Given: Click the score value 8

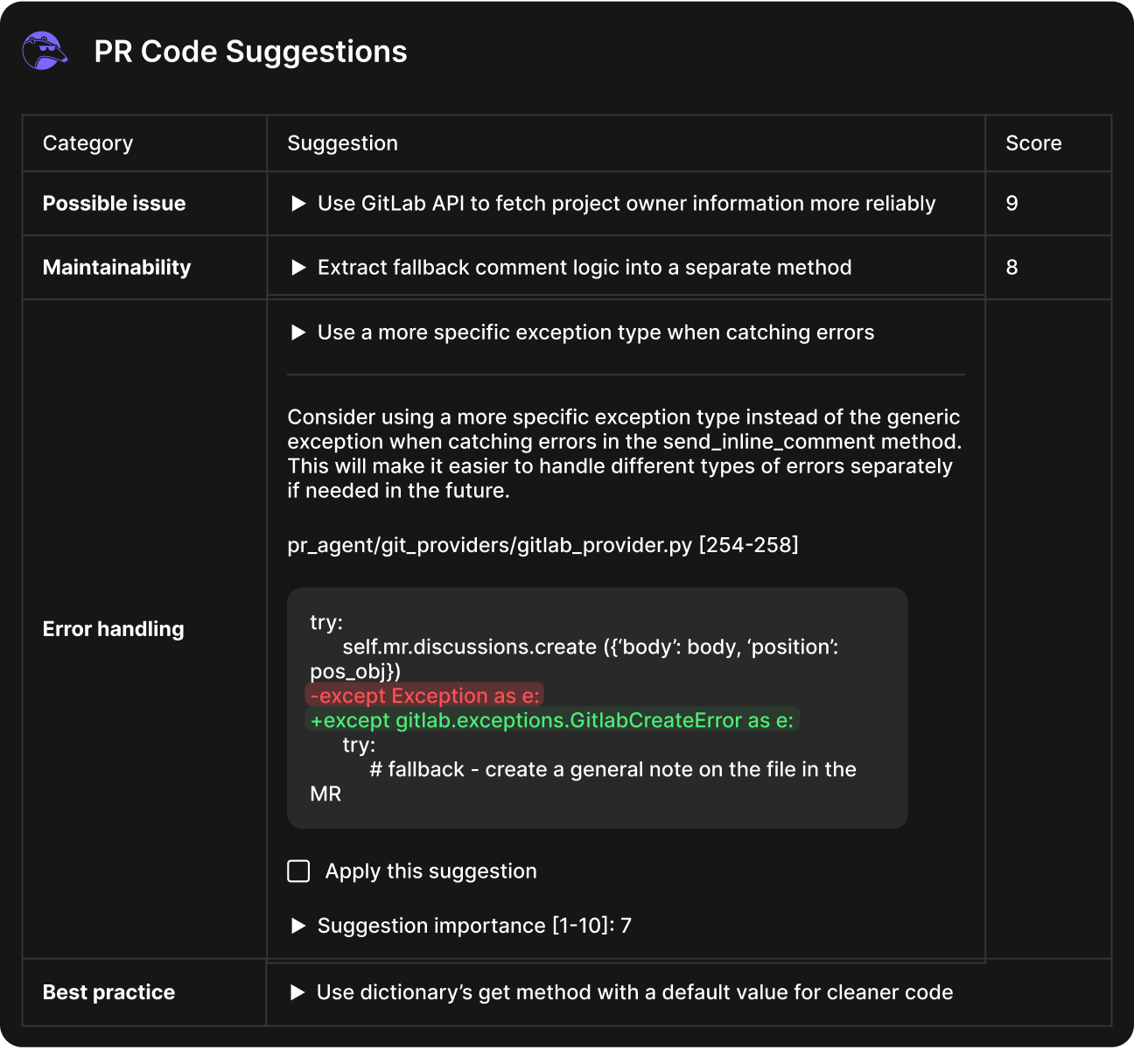Looking at the screenshot, I should coord(1011,267).
